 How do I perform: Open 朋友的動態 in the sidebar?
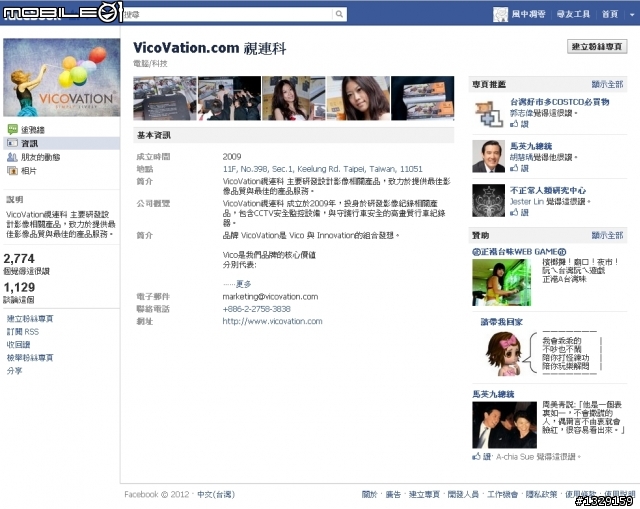(40, 157)
